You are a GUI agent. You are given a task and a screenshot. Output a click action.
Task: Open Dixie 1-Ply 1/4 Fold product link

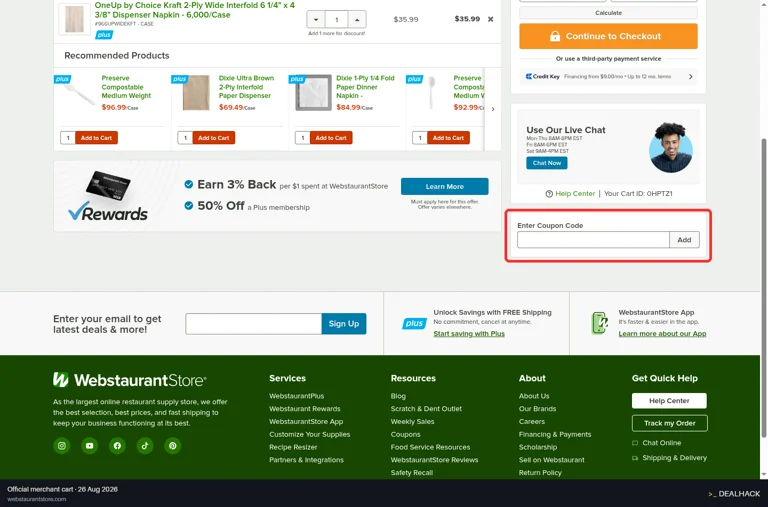365,87
